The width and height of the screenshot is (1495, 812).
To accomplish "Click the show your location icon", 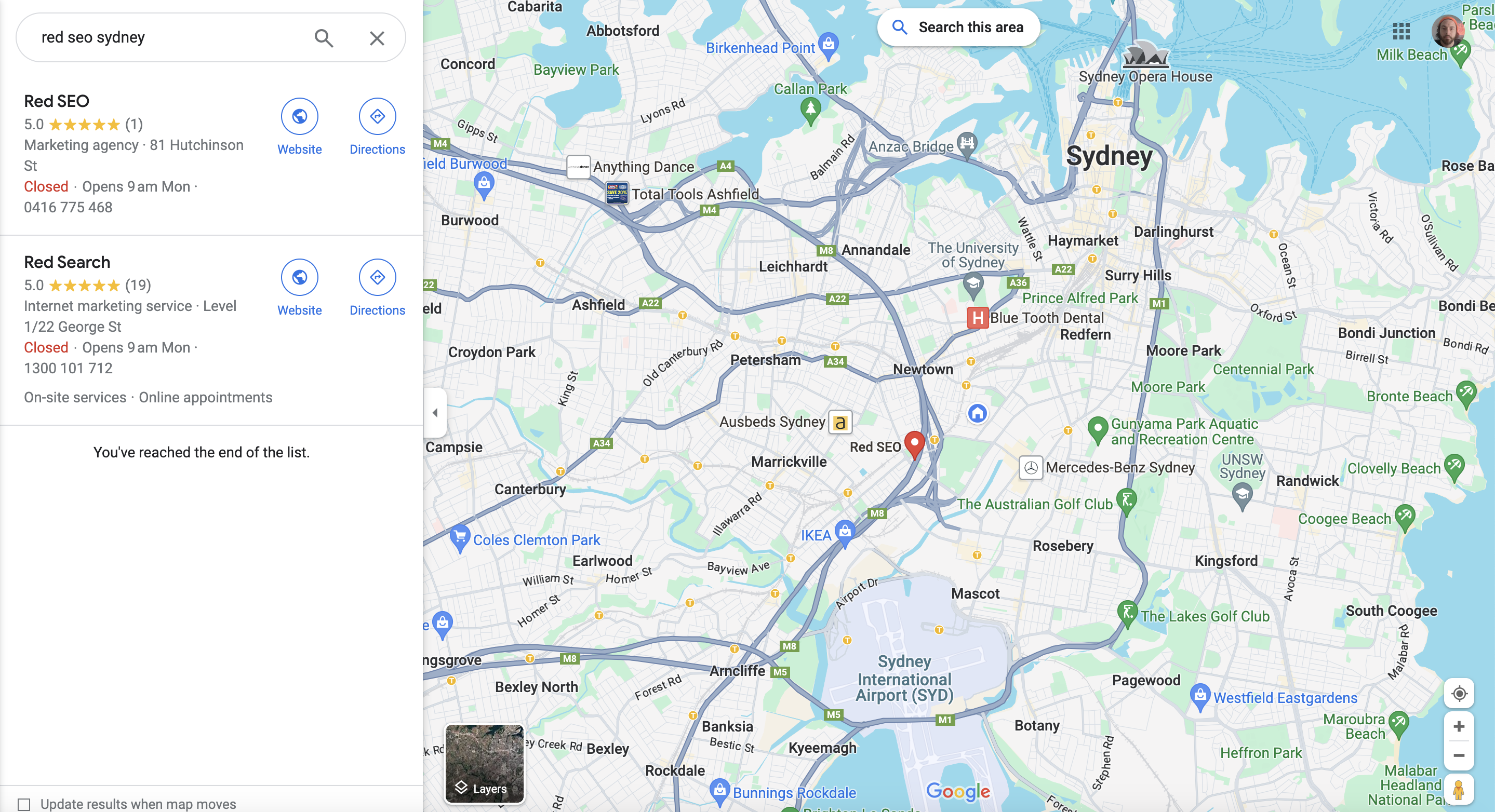I will click(x=1459, y=693).
